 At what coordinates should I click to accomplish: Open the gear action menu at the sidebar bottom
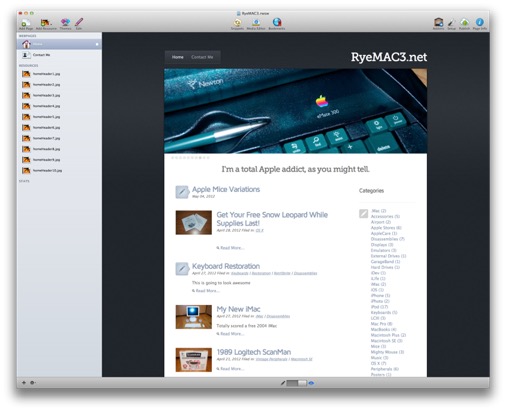pos(33,382)
